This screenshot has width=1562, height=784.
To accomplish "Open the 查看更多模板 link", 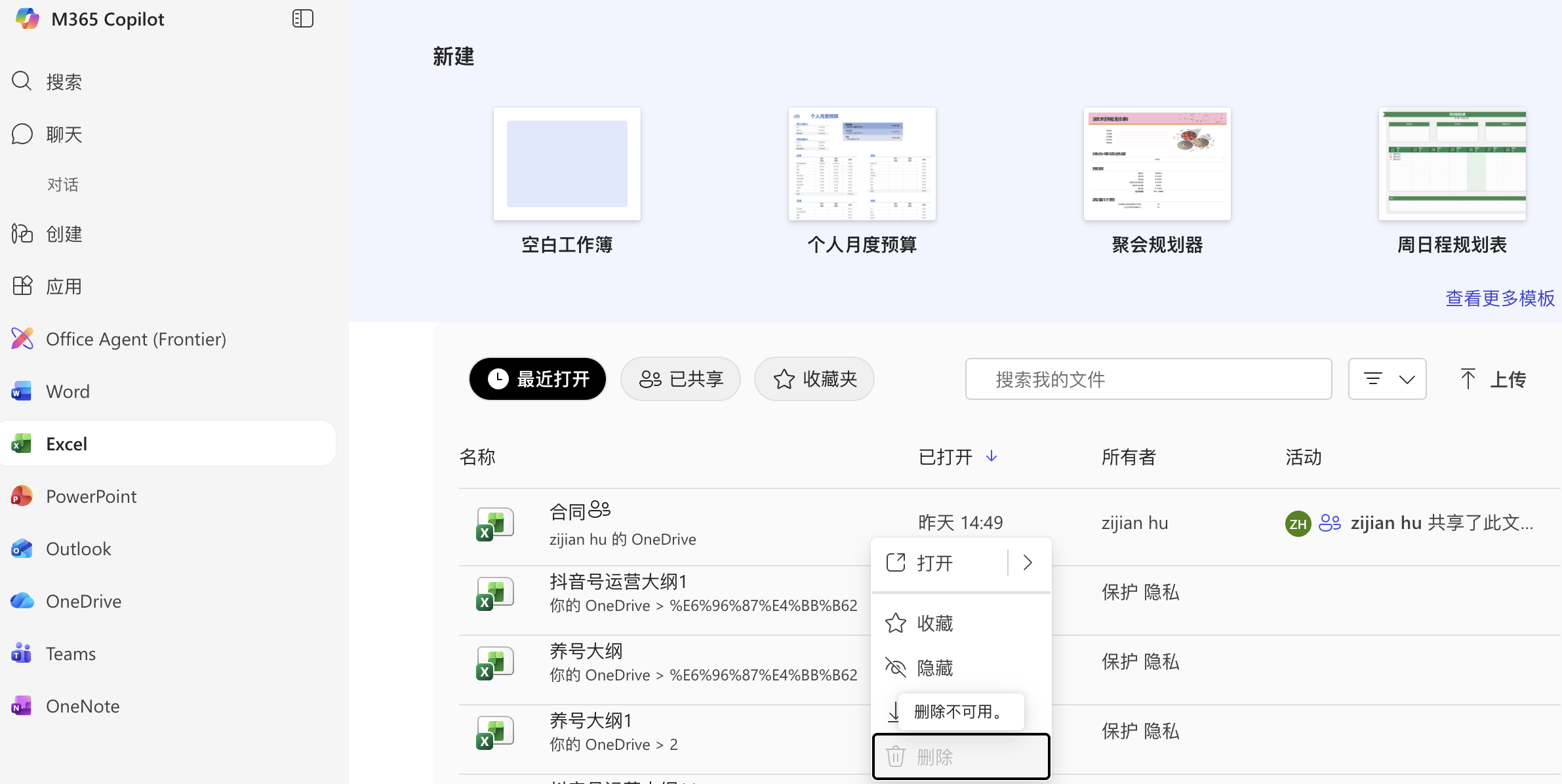I will coord(1500,298).
